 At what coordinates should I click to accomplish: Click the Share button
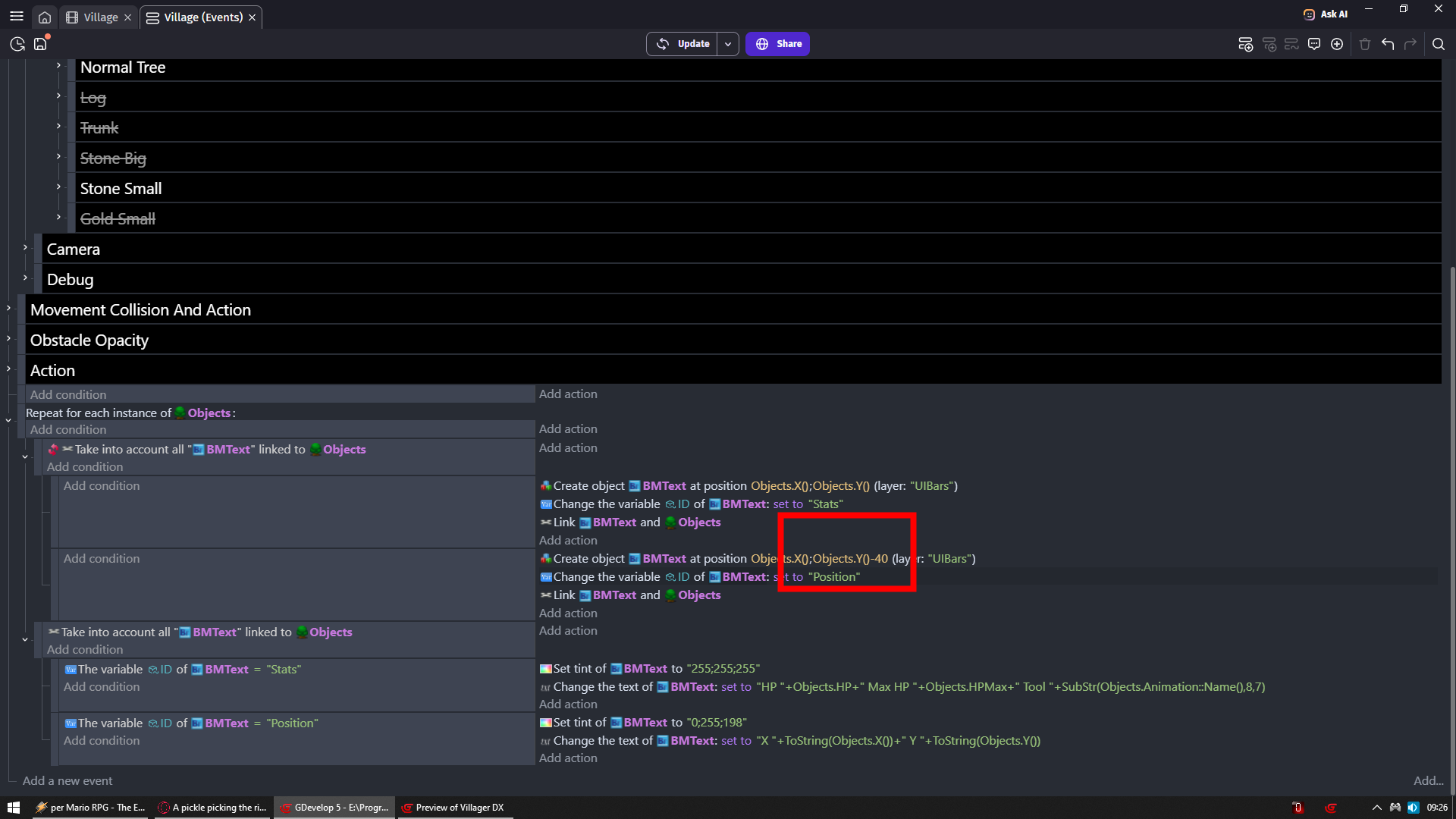click(777, 43)
